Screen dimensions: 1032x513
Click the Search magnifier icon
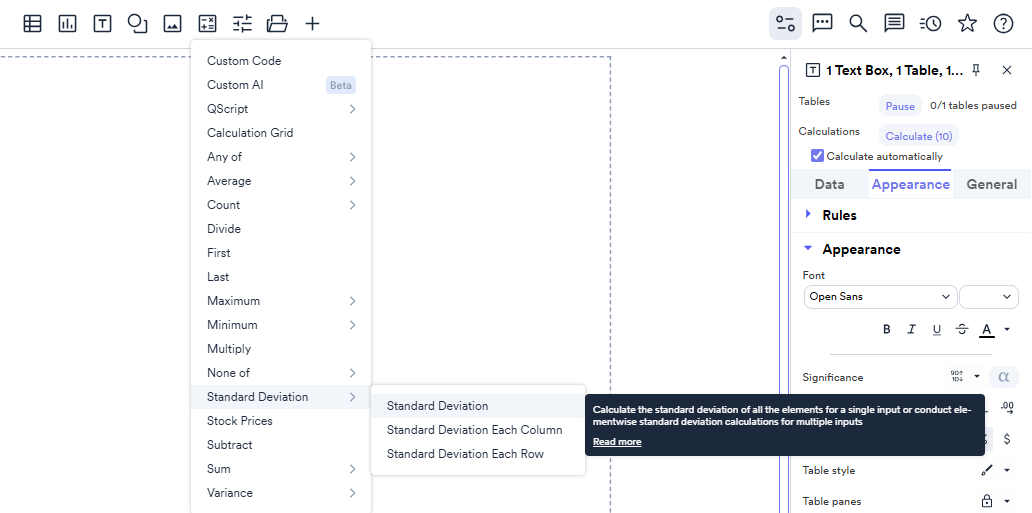click(x=858, y=24)
